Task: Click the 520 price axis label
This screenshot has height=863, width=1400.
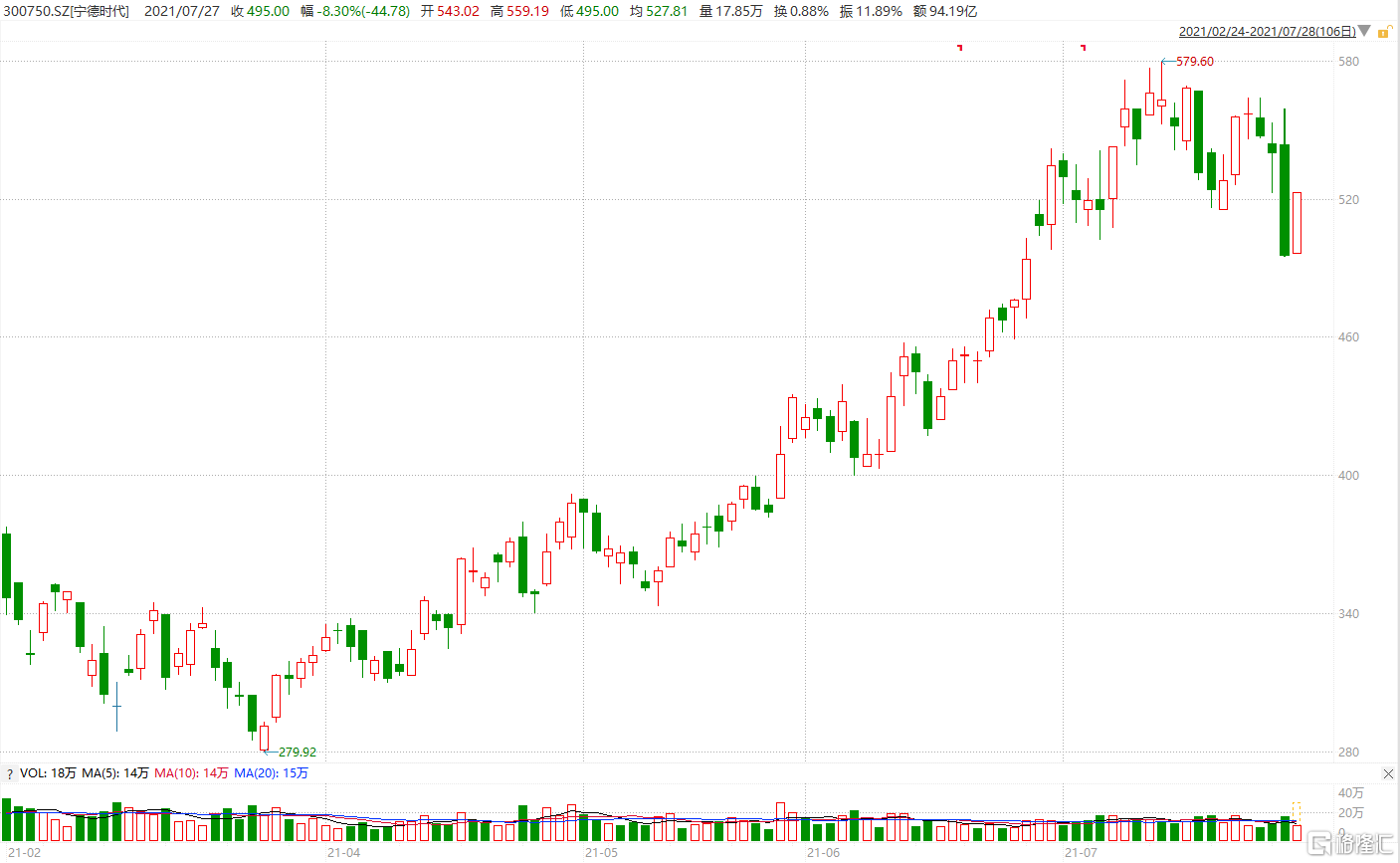Action: tap(1348, 200)
